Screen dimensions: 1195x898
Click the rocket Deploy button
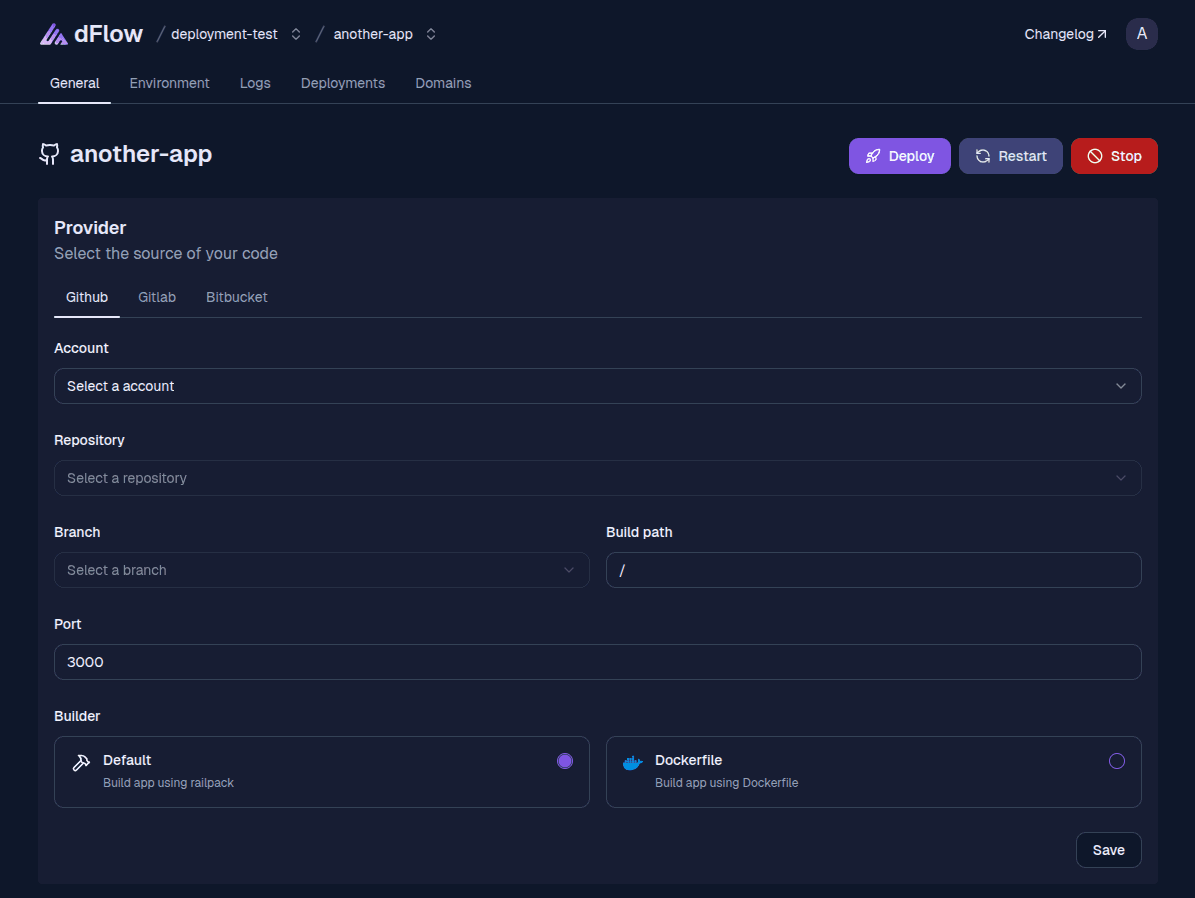point(899,156)
